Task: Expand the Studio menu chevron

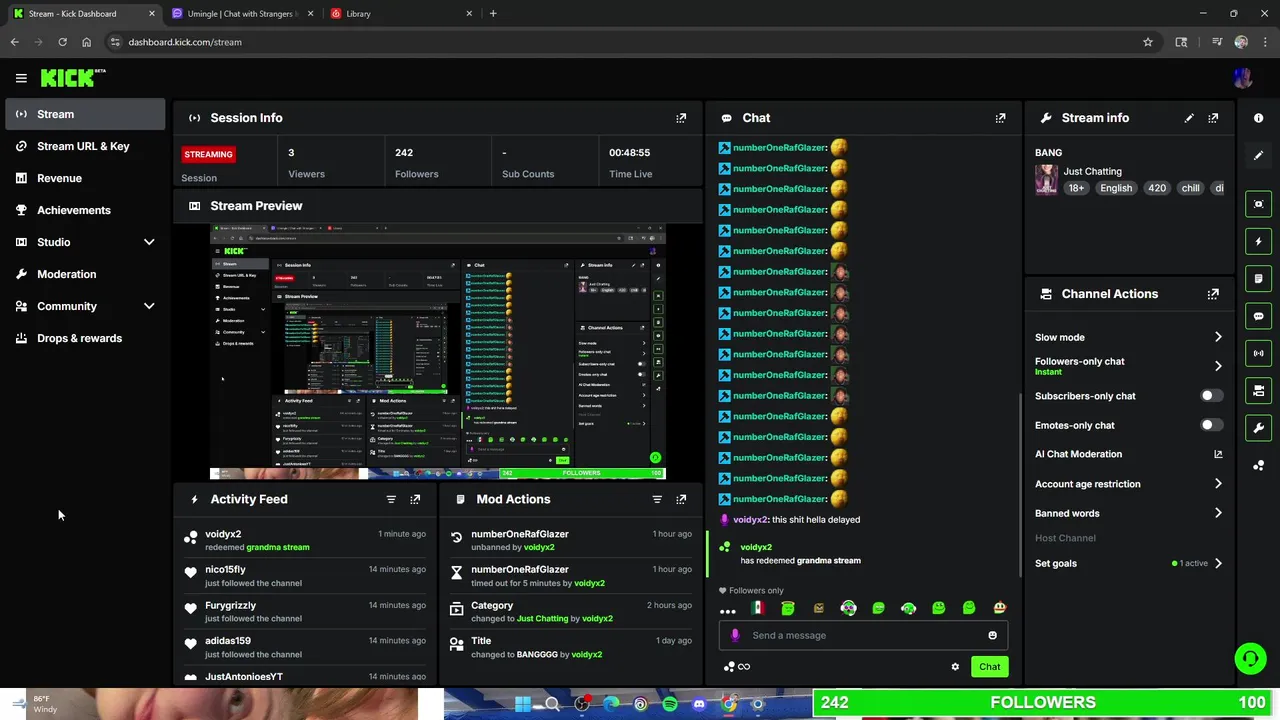Action: (x=149, y=242)
